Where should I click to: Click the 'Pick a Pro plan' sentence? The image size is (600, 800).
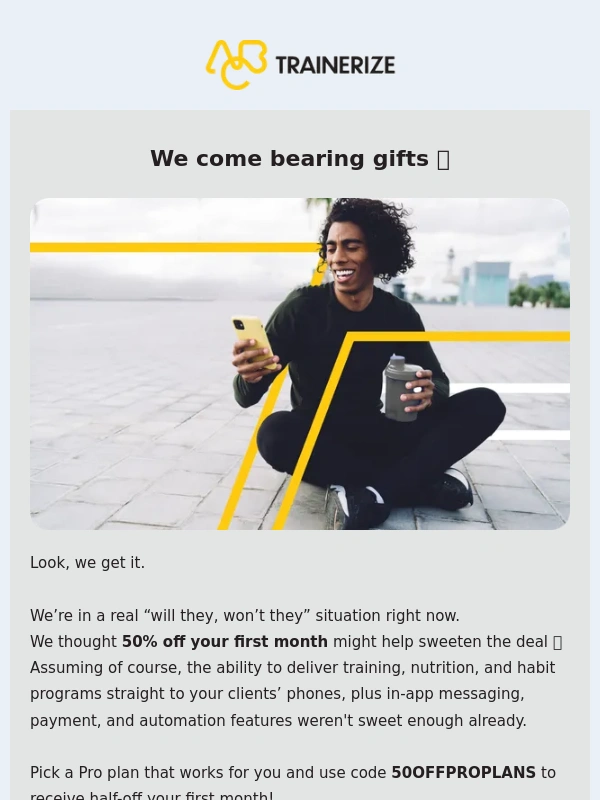[x=293, y=782]
